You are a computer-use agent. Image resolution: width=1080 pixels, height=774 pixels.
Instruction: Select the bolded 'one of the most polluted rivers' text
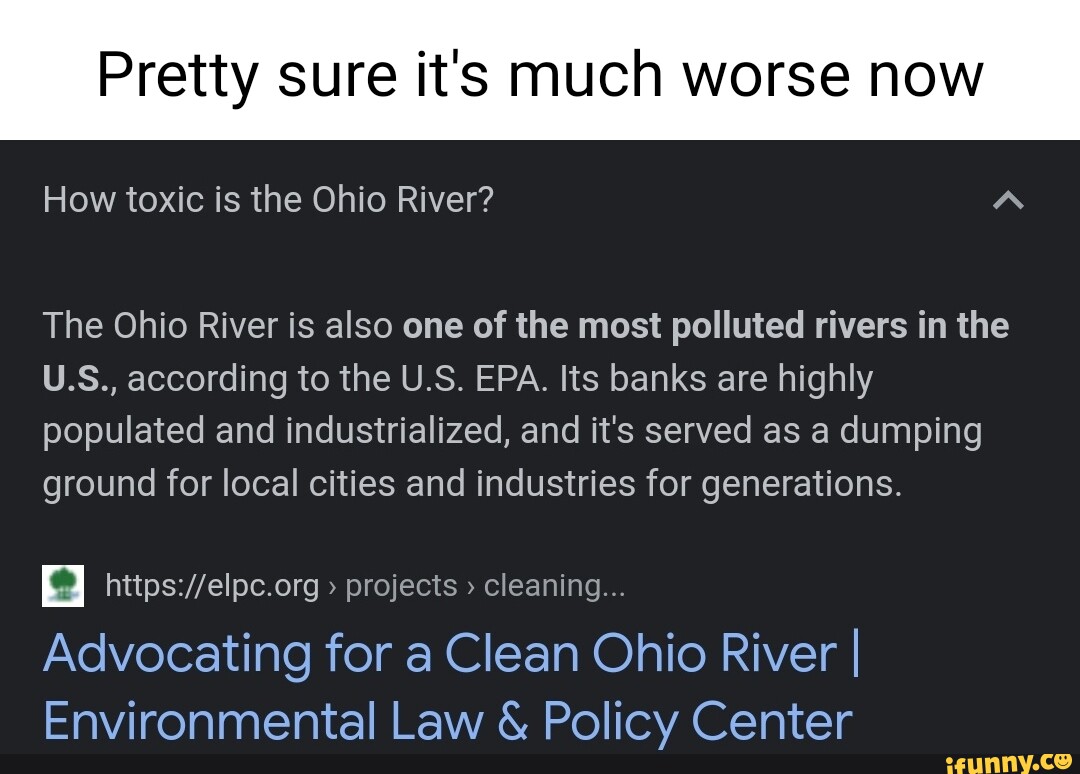pyautogui.click(x=704, y=324)
